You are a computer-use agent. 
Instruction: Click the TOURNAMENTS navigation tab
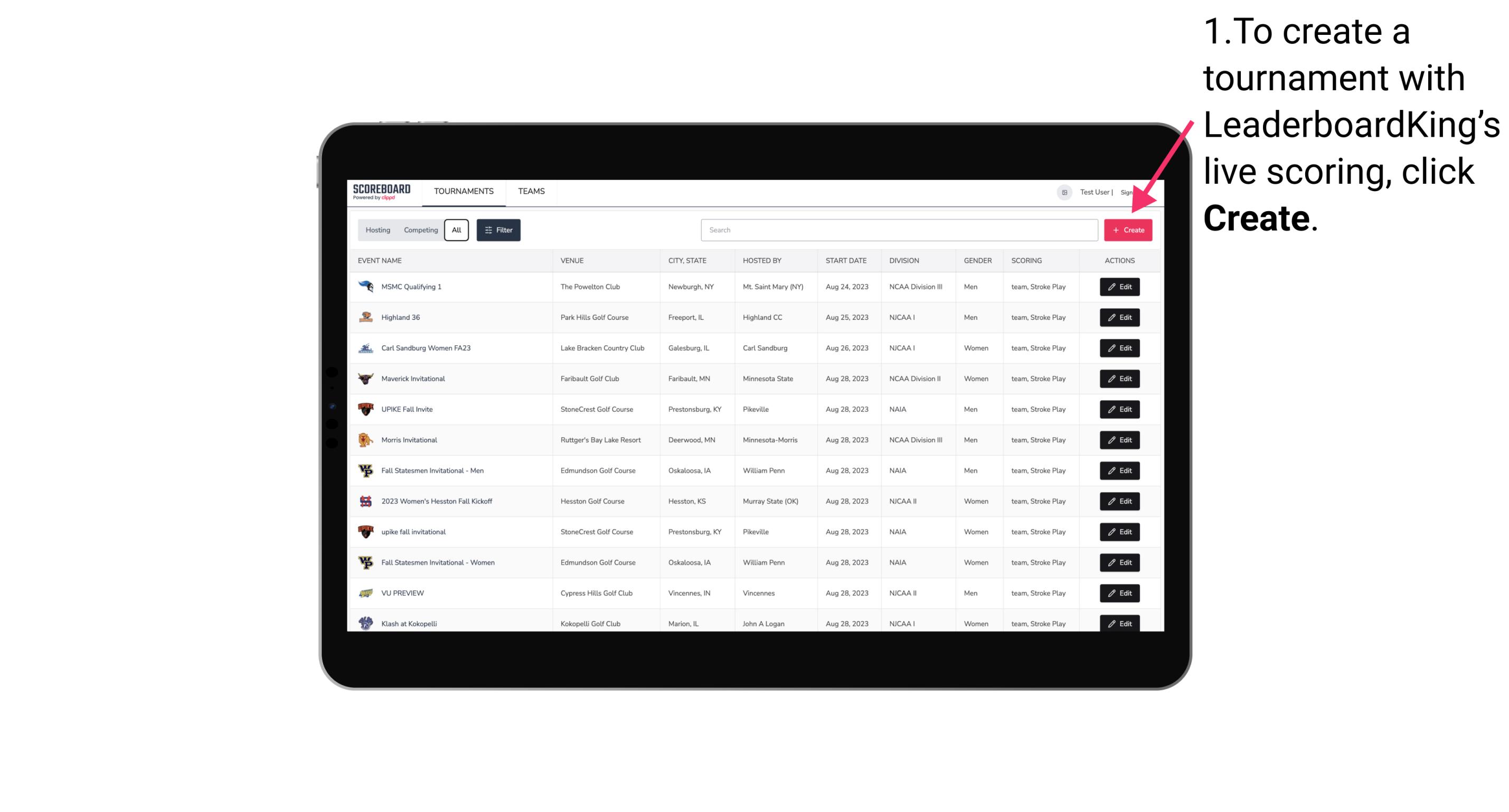point(464,191)
